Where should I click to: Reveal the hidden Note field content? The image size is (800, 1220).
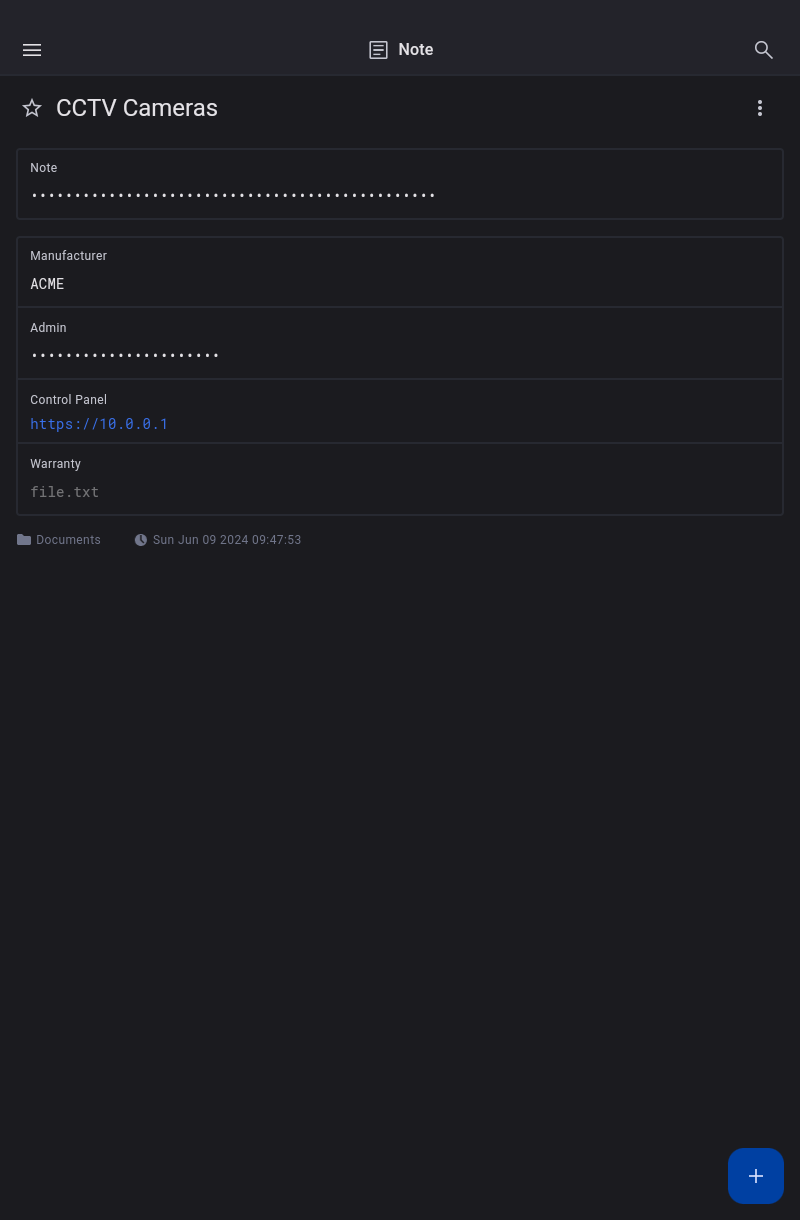[x=233, y=195]
